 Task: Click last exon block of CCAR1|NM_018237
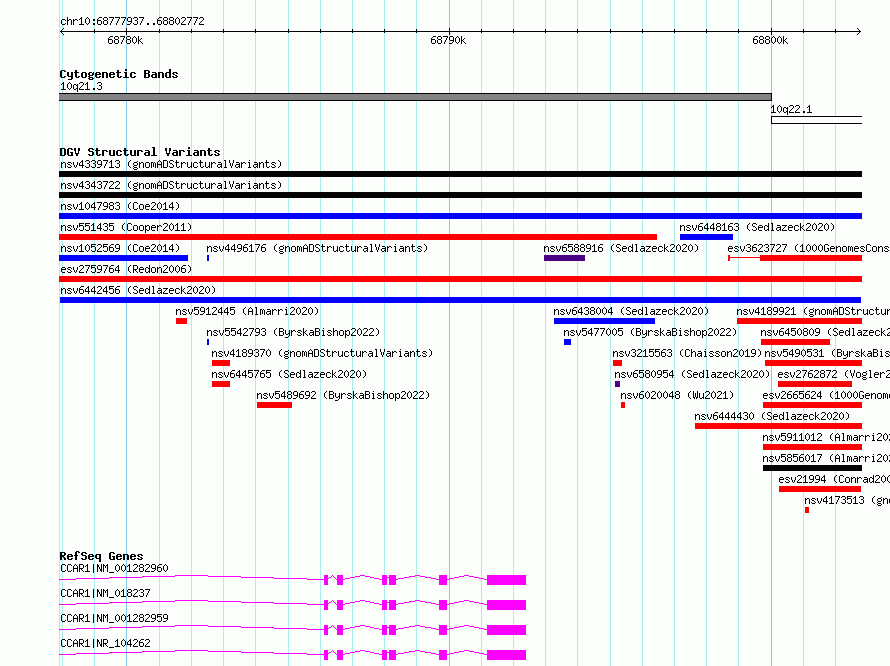pyautogui.click(x=506, y=605)
